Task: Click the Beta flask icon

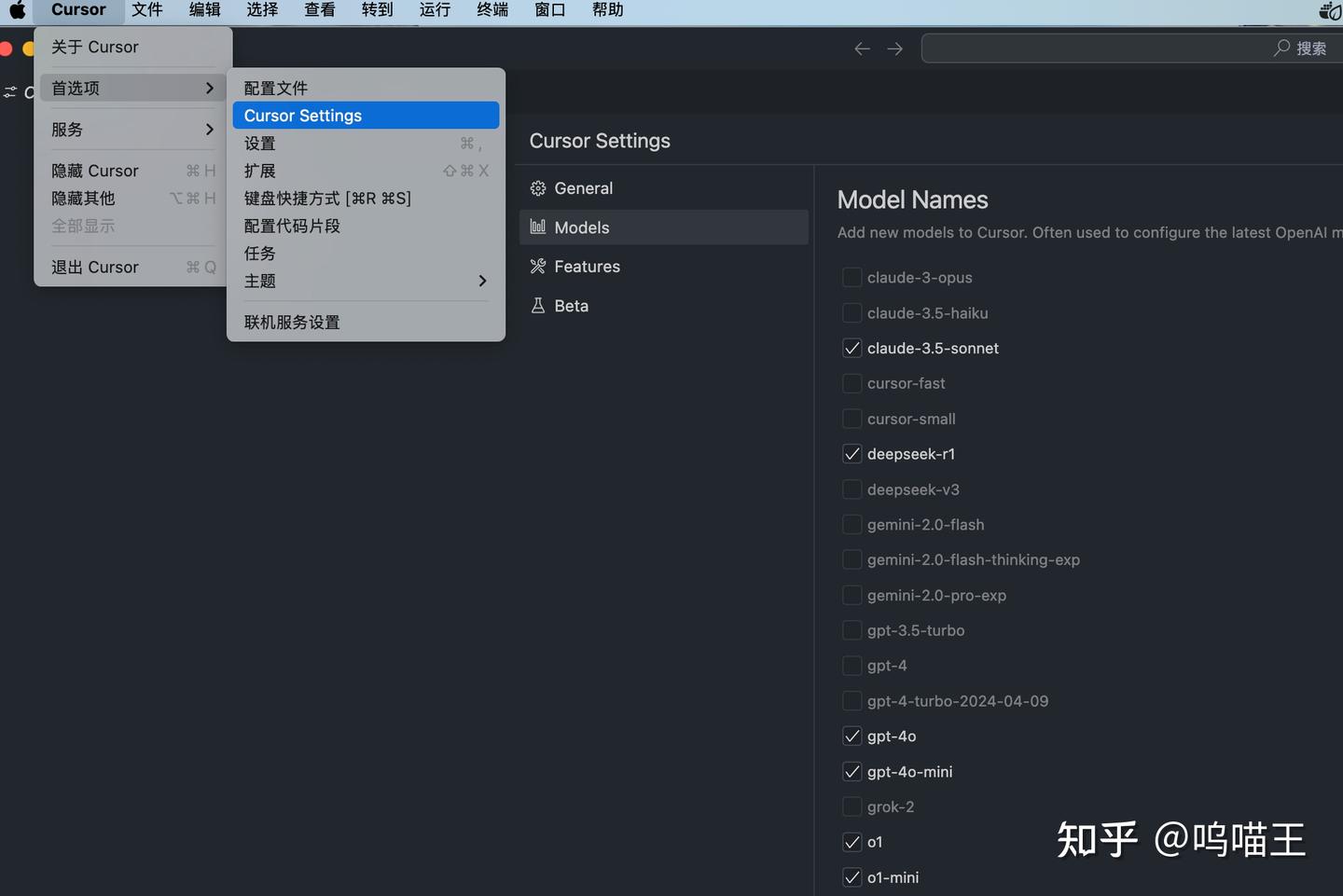Action: pyautogui.click(x=538, y=306)
